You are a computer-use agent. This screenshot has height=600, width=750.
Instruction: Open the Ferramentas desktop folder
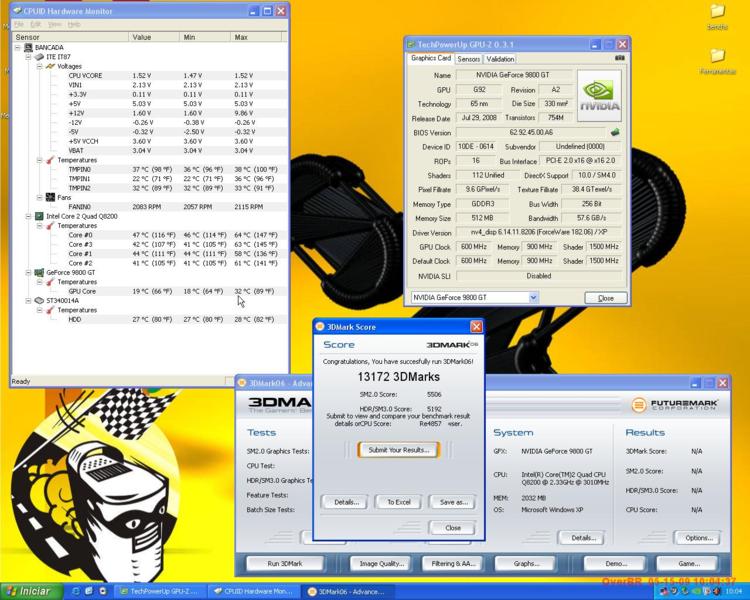point(717,61)
